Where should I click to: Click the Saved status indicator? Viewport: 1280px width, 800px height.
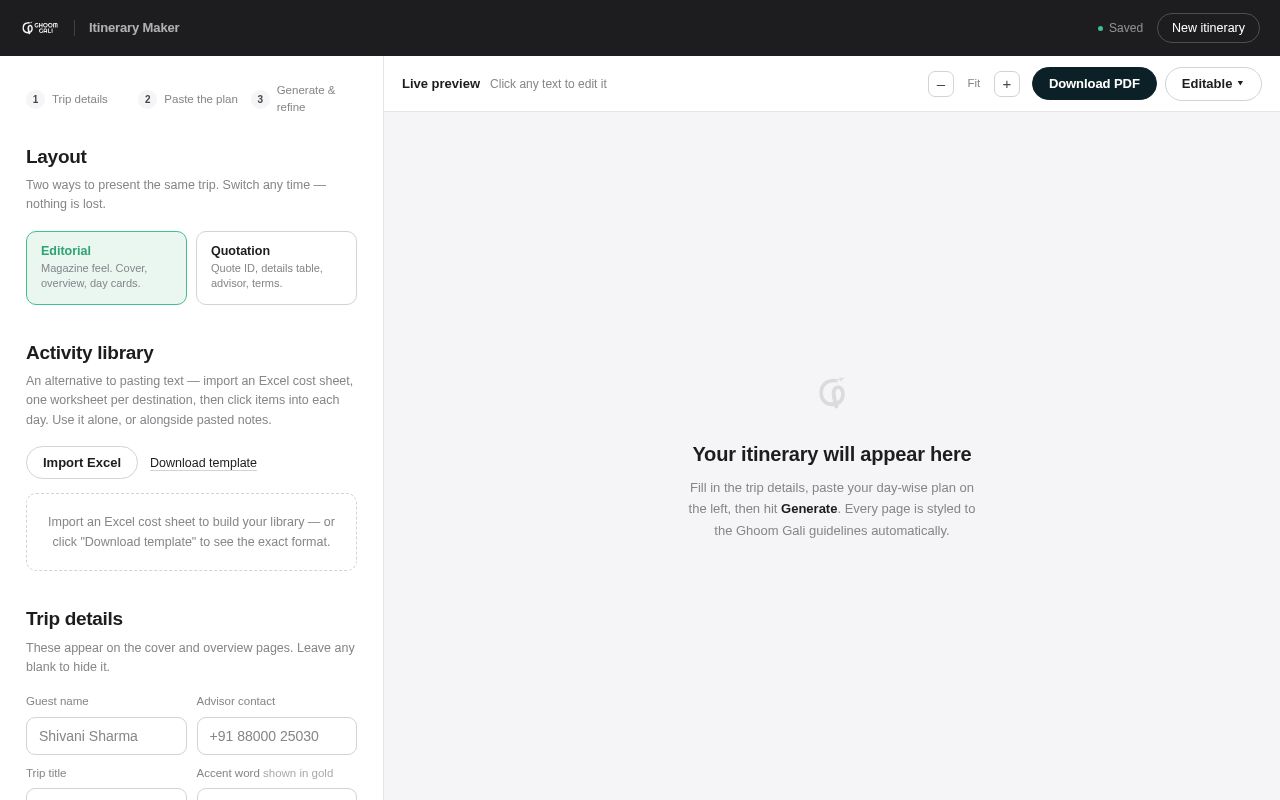pyautogui.click(x=1120, y=28)
